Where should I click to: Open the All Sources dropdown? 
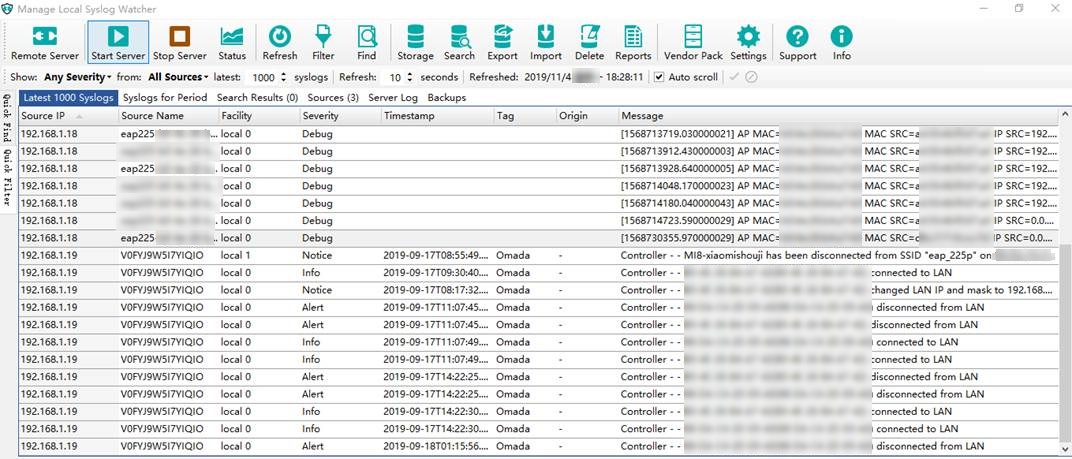[x=178, y=77]
